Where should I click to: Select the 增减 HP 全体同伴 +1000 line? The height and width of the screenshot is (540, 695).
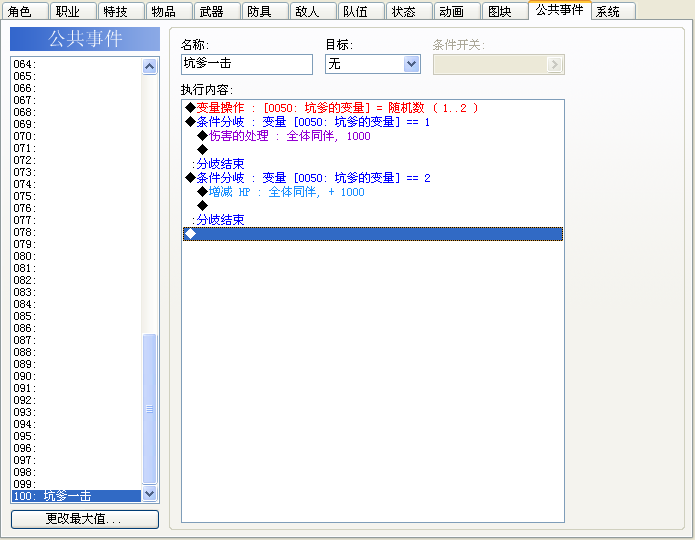(373, 192)
